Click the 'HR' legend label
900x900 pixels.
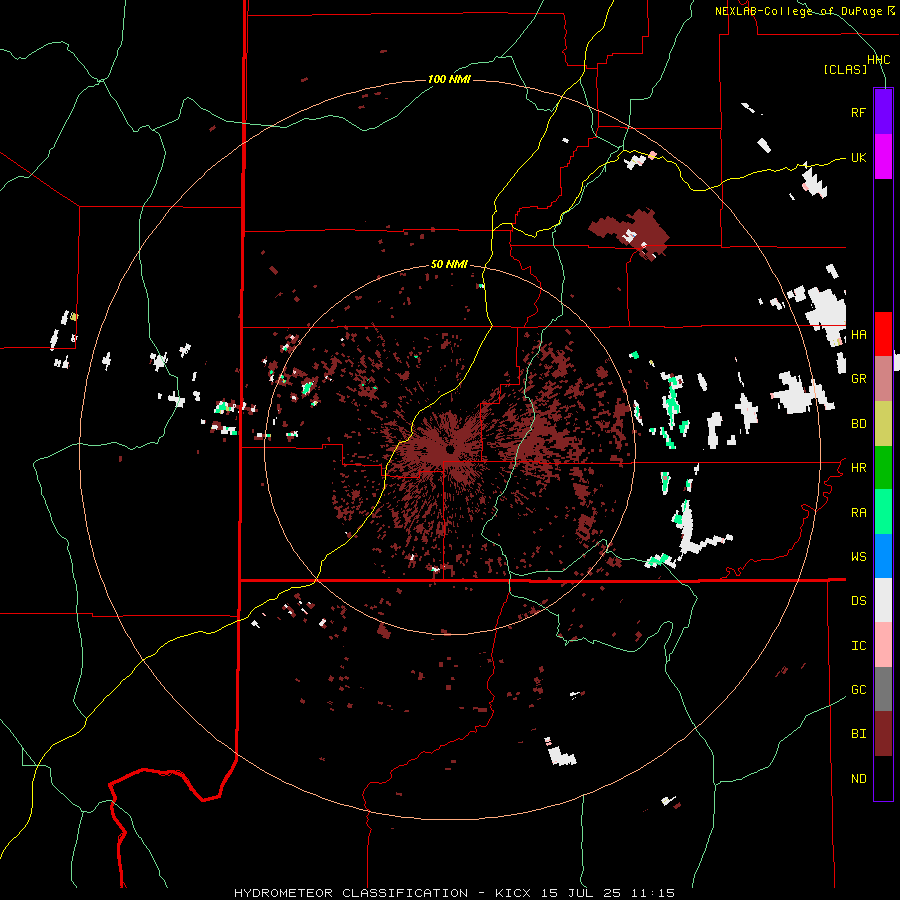tap(858, 468)
